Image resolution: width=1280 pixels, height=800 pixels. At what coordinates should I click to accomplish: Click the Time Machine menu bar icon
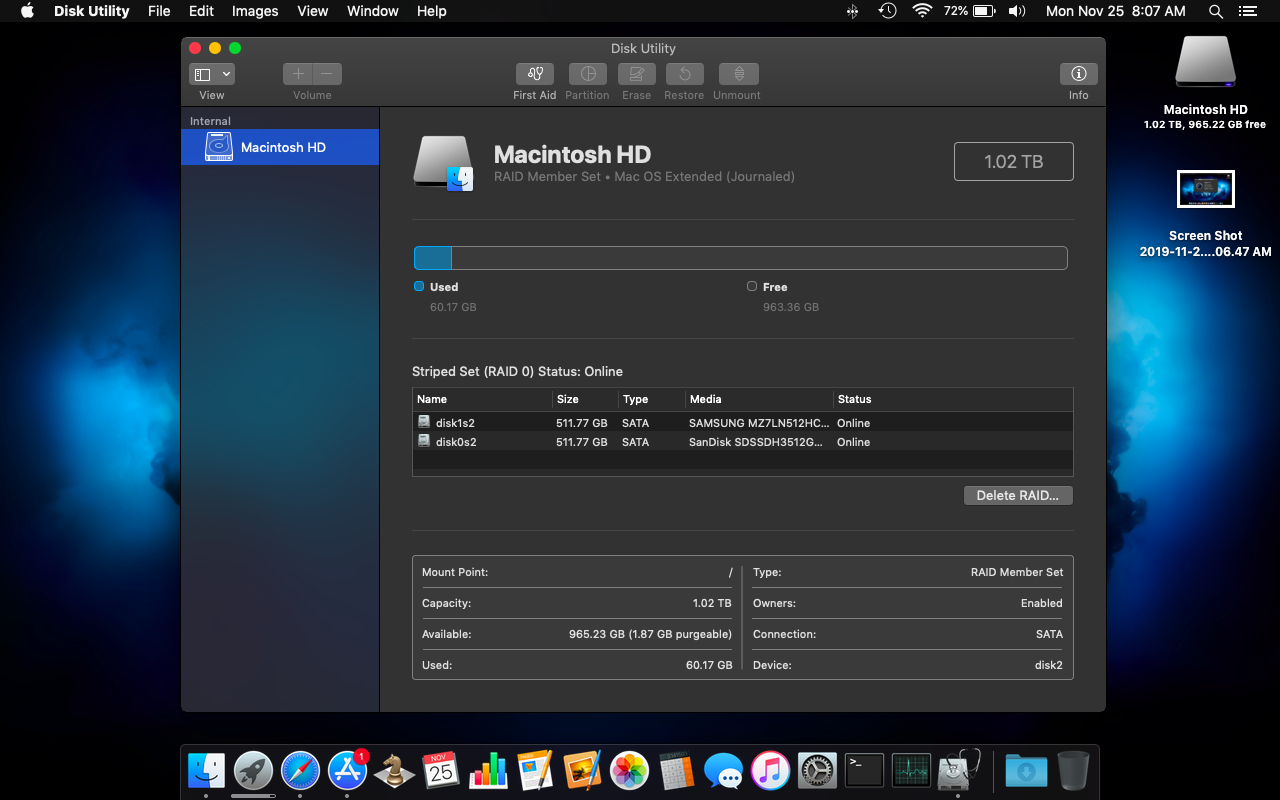pyautogui.click(x=887, y=11)
